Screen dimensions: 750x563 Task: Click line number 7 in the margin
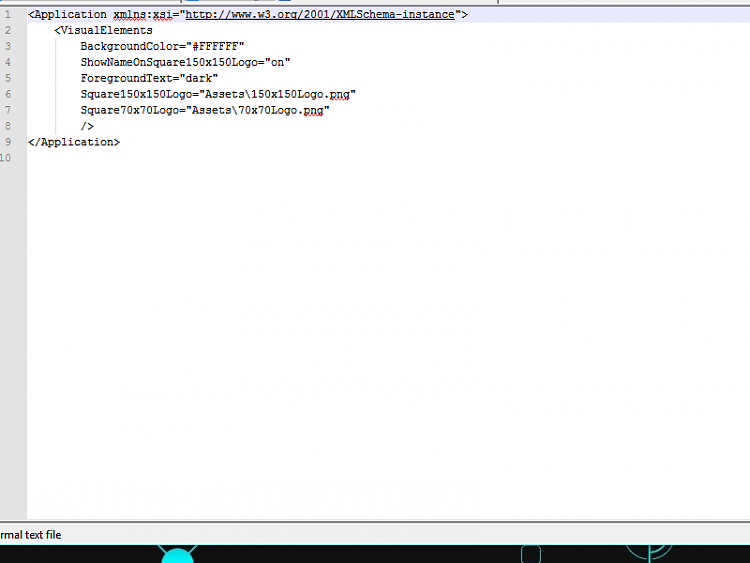(x=8, y=110)
